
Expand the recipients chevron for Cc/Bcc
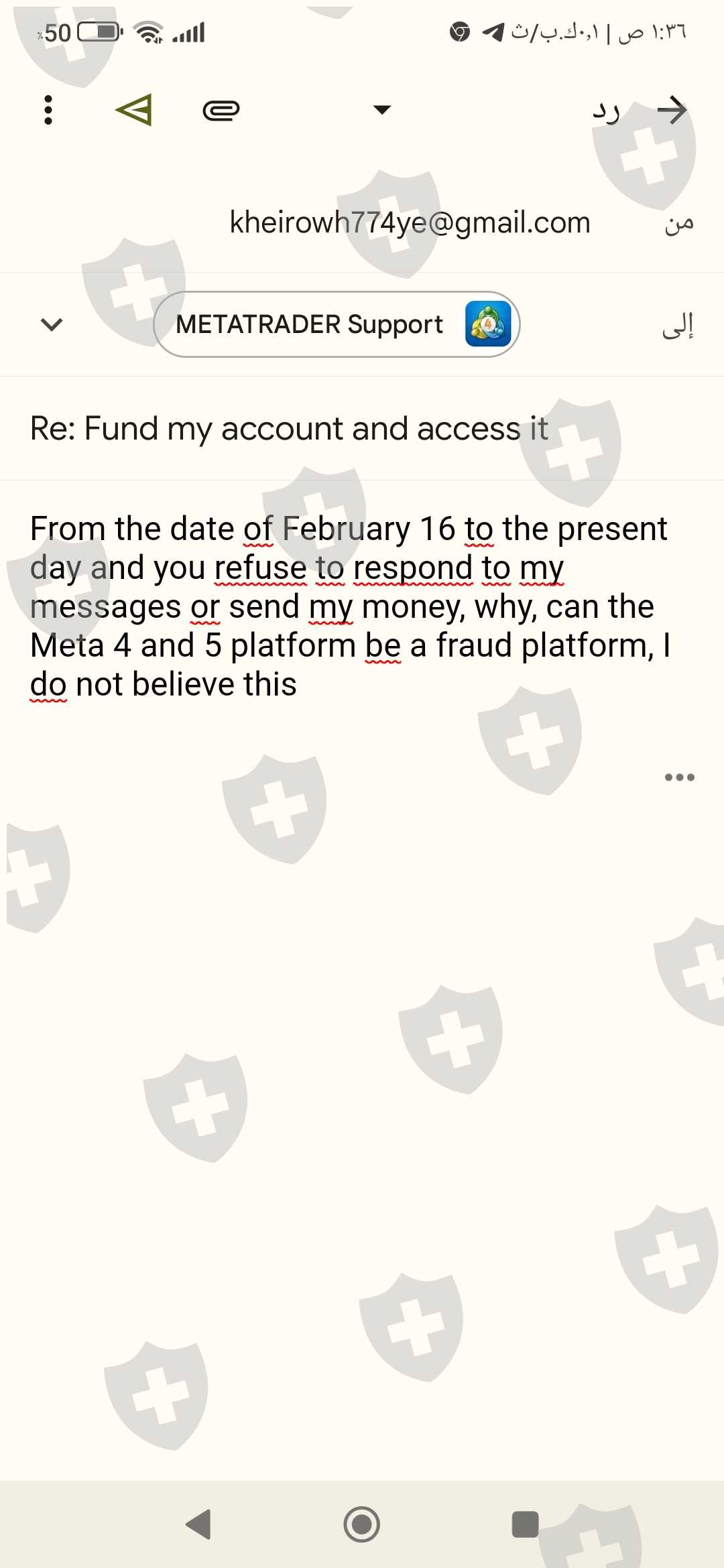coord(52,325)
